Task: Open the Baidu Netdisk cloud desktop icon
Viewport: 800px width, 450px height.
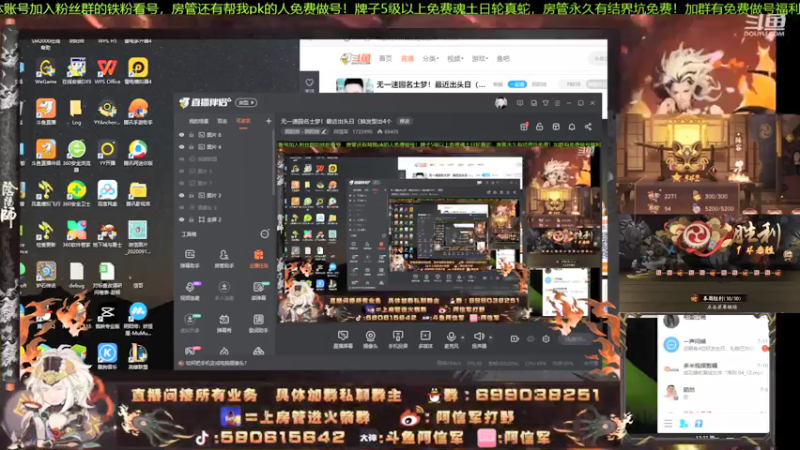Action: [x=107, y=193]
